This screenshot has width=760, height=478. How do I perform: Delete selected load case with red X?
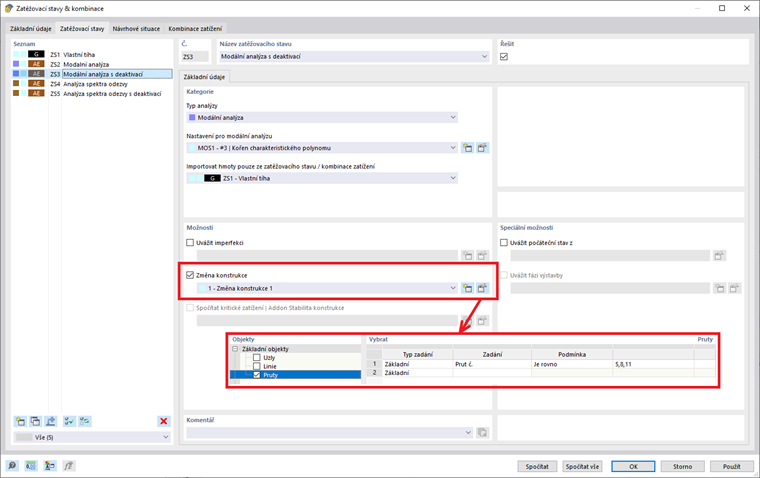coord(163,421)
